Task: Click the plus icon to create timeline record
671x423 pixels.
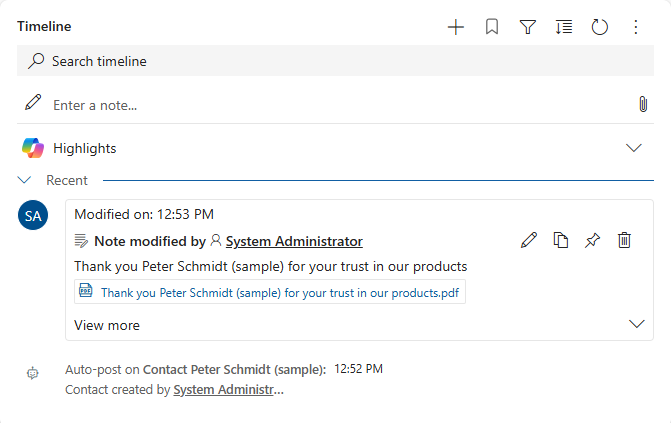Action: [456, 27]
